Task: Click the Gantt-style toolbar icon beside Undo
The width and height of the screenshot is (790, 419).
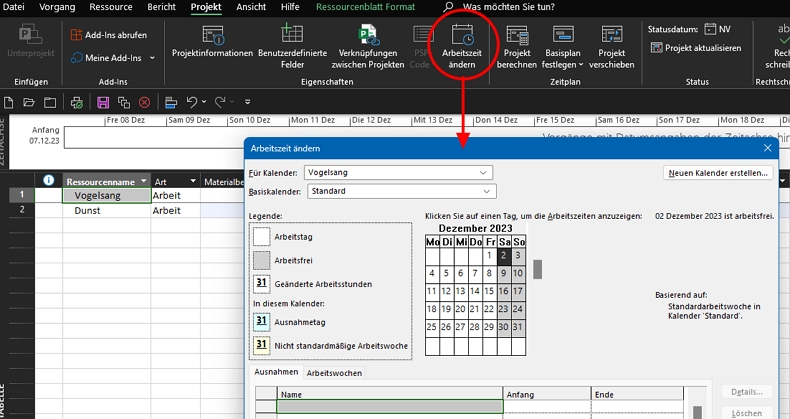Action: click(x=171, y=103)
